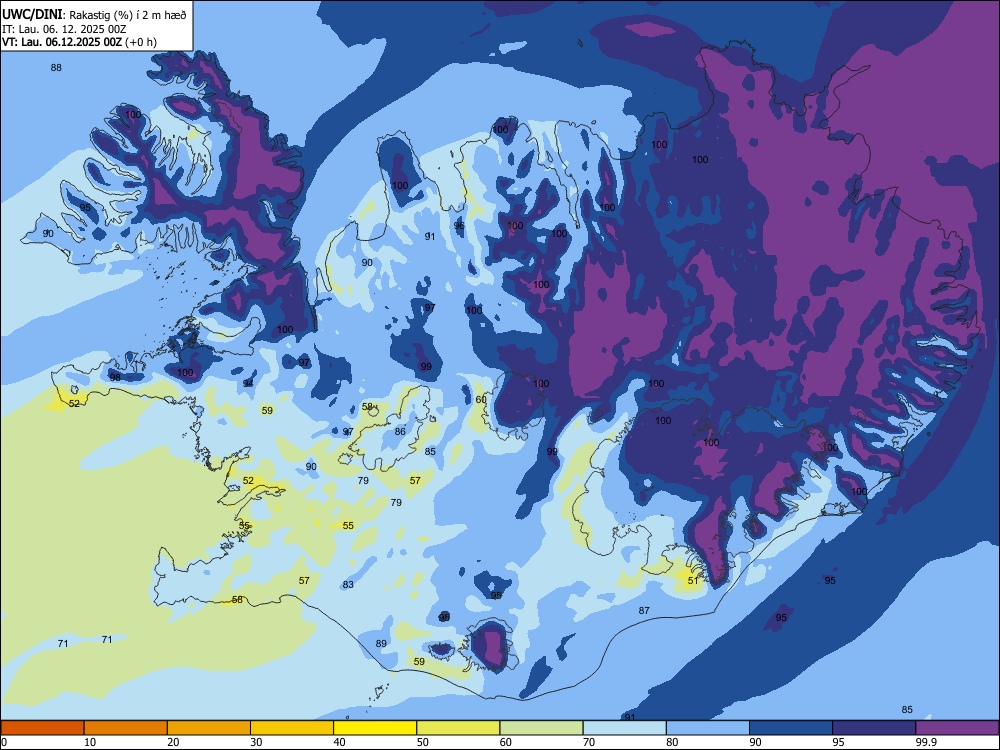Click the legend tick label '40'
Image resolution: width=1000 pixels, height=750 pixels.
pos(340,742)
